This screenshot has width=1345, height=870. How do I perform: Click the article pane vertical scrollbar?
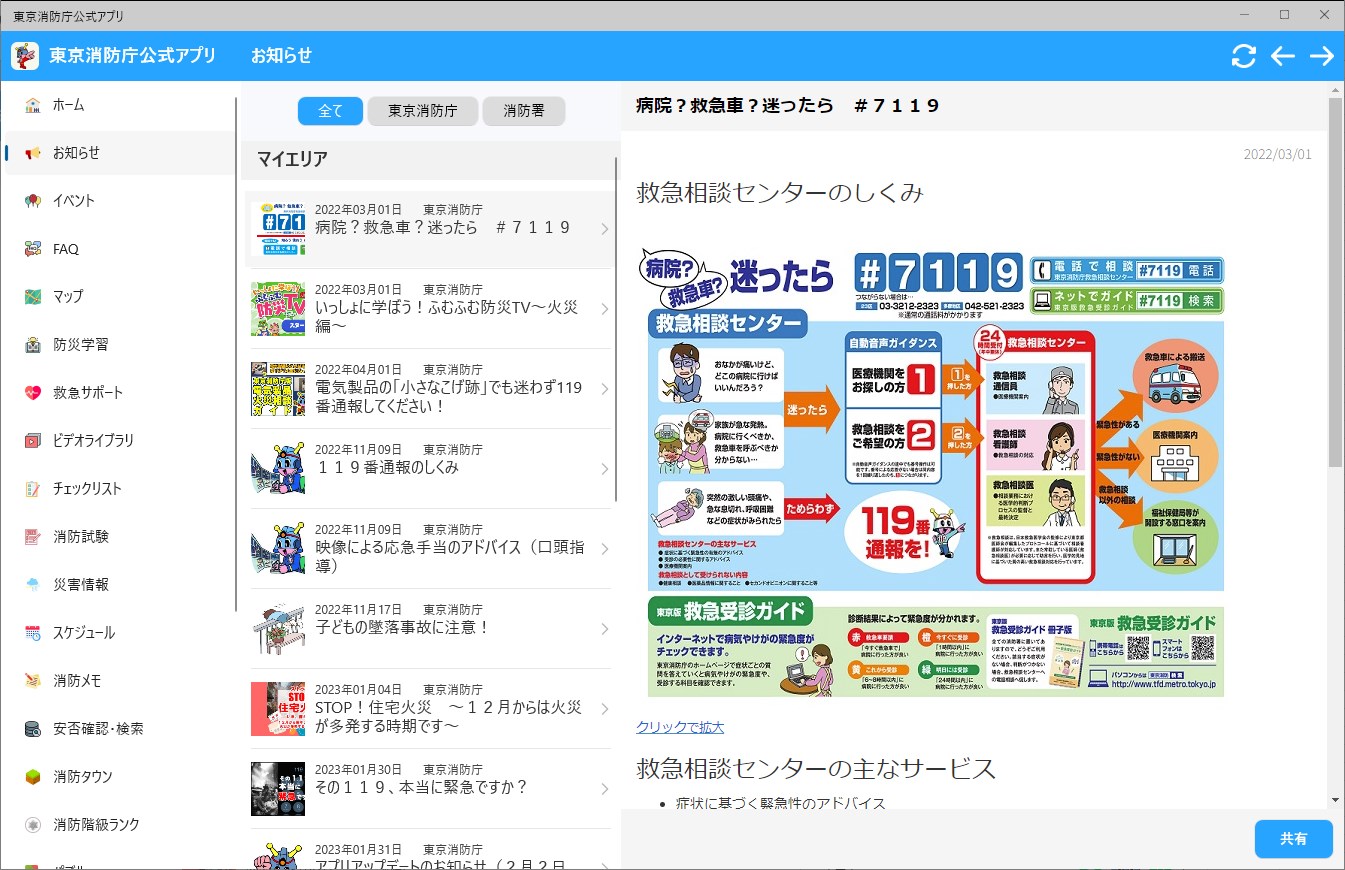1335,282
